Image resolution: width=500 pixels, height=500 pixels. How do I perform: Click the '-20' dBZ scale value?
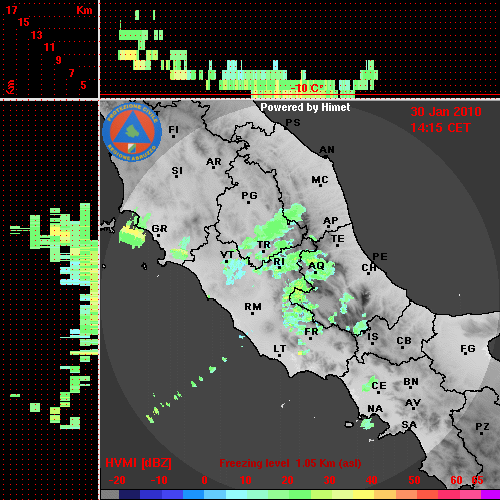117,480
